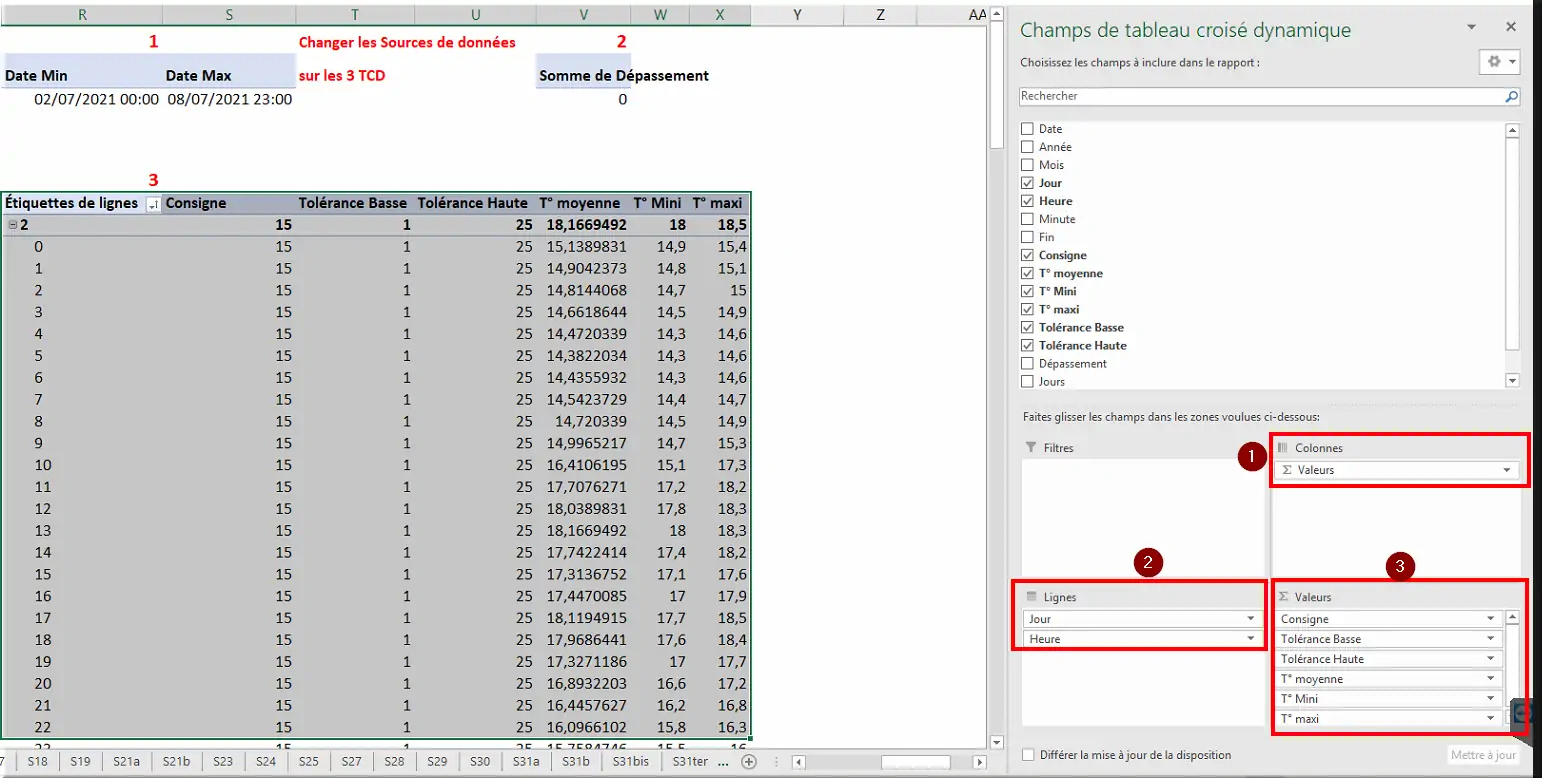Viewport: 1542px width, 778px height.
Task: Check the Date field checkbox
Action: pos(1027,129)
